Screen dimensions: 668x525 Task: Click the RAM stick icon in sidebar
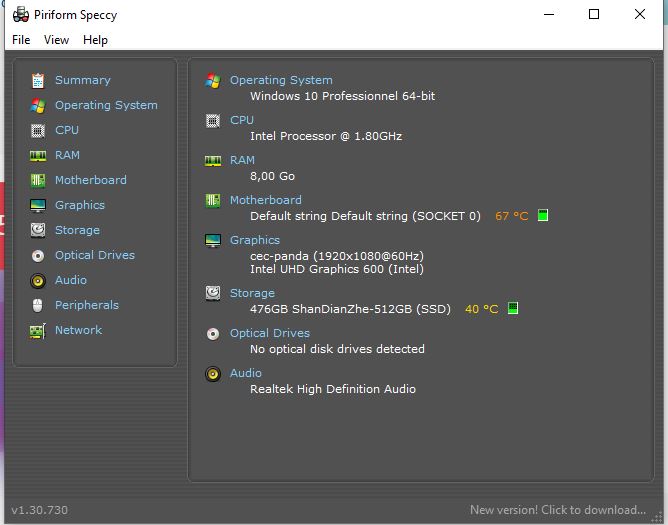[38, 156]
